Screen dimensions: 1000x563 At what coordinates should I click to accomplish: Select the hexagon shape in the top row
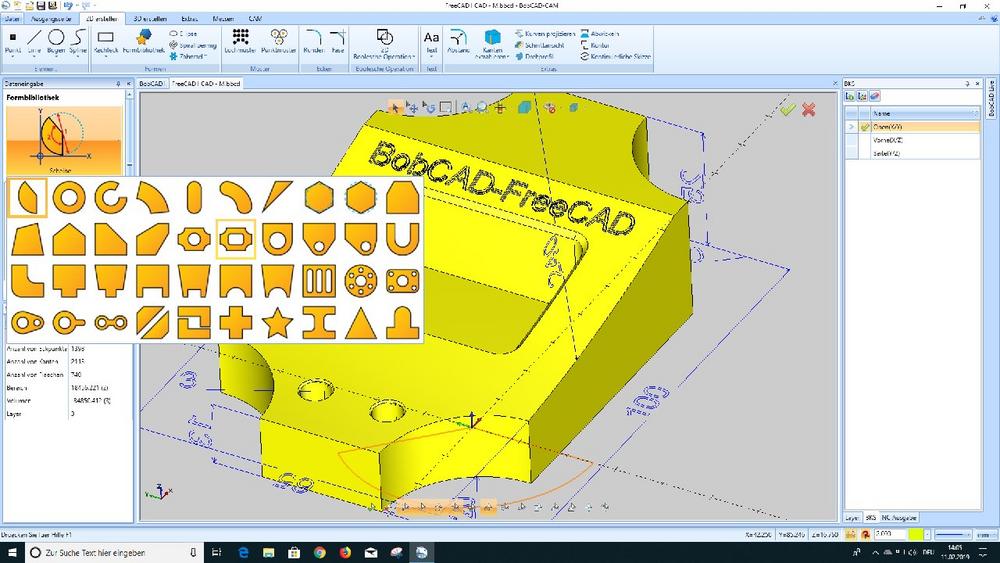318,197
